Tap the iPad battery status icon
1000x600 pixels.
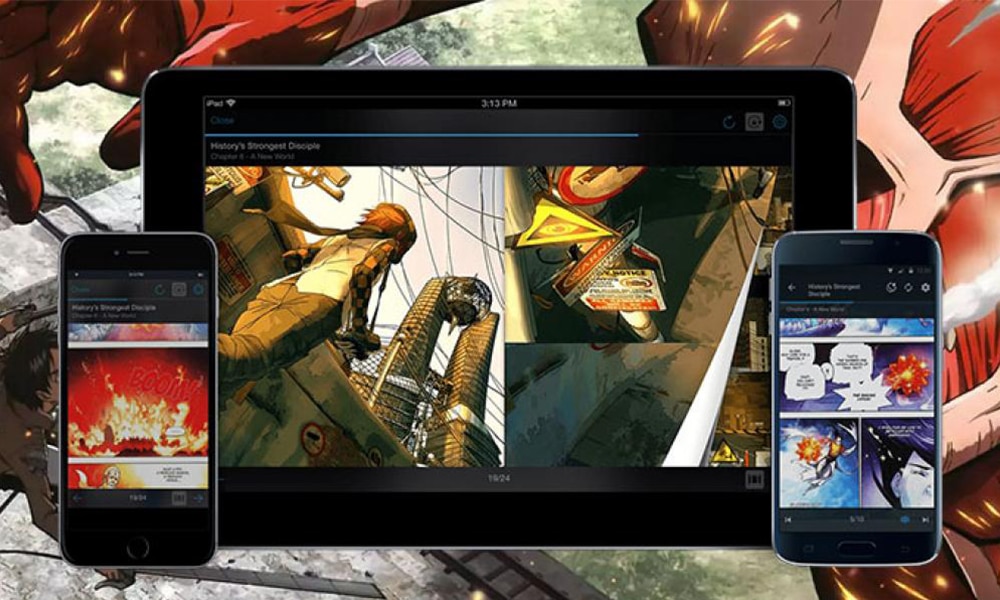point(783,103)
